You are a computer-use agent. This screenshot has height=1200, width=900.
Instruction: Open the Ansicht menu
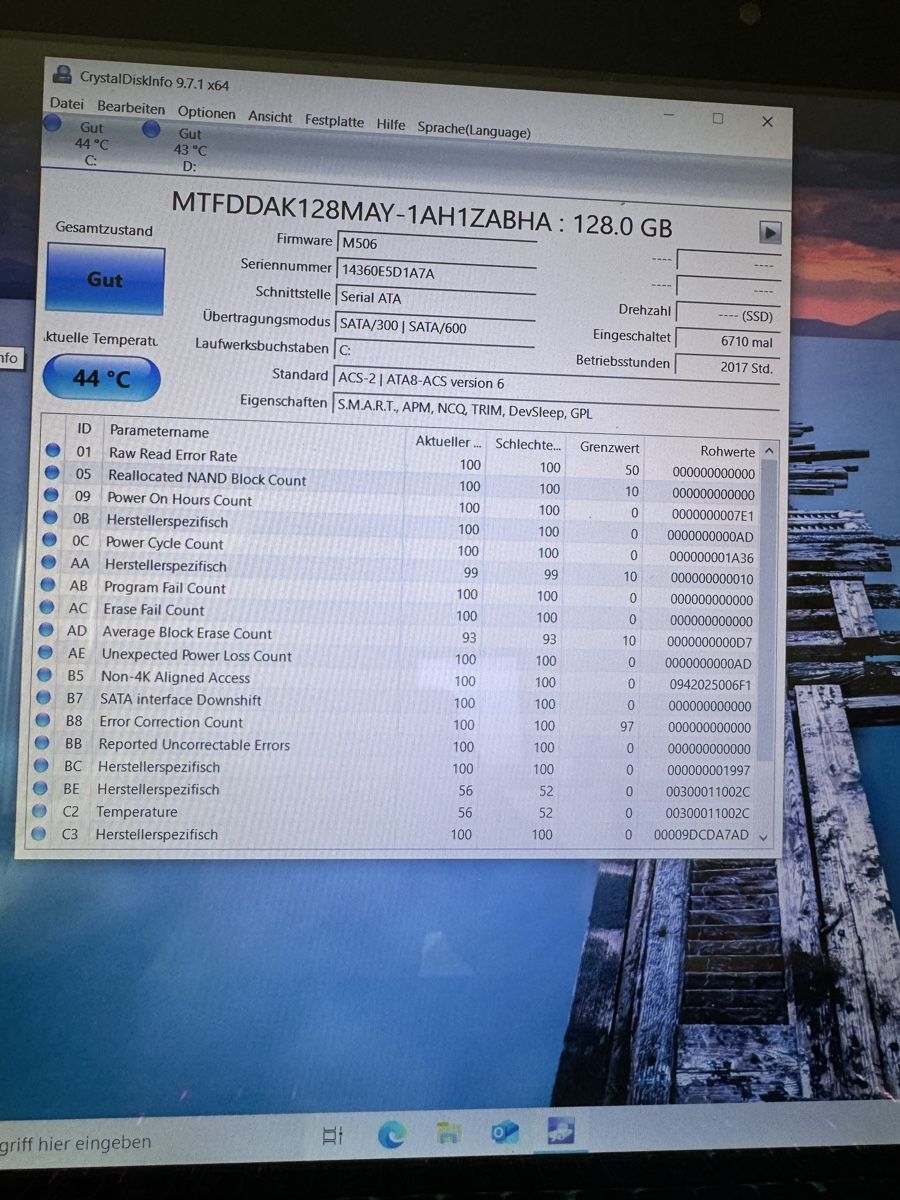(x=270, y=116)
